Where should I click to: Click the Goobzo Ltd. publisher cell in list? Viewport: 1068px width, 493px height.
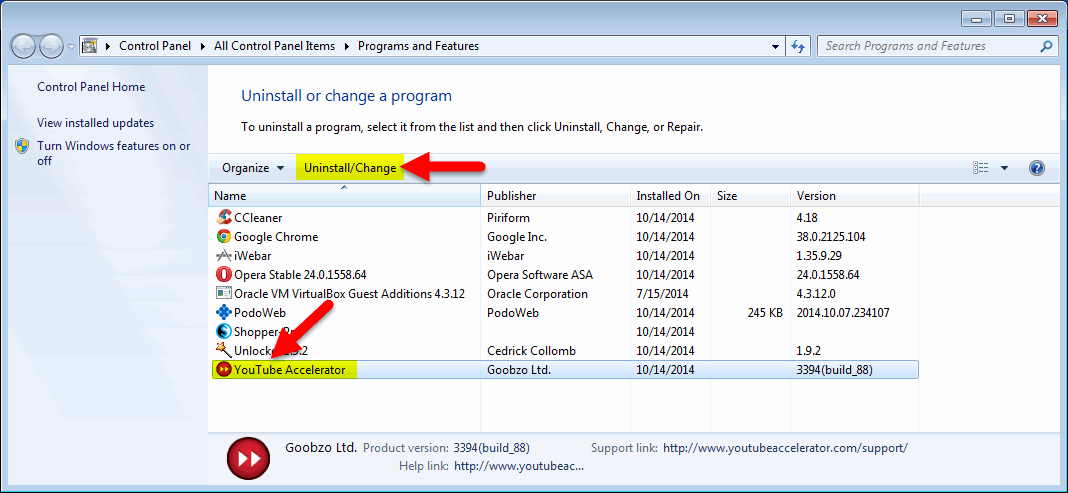tap(518, 370)
